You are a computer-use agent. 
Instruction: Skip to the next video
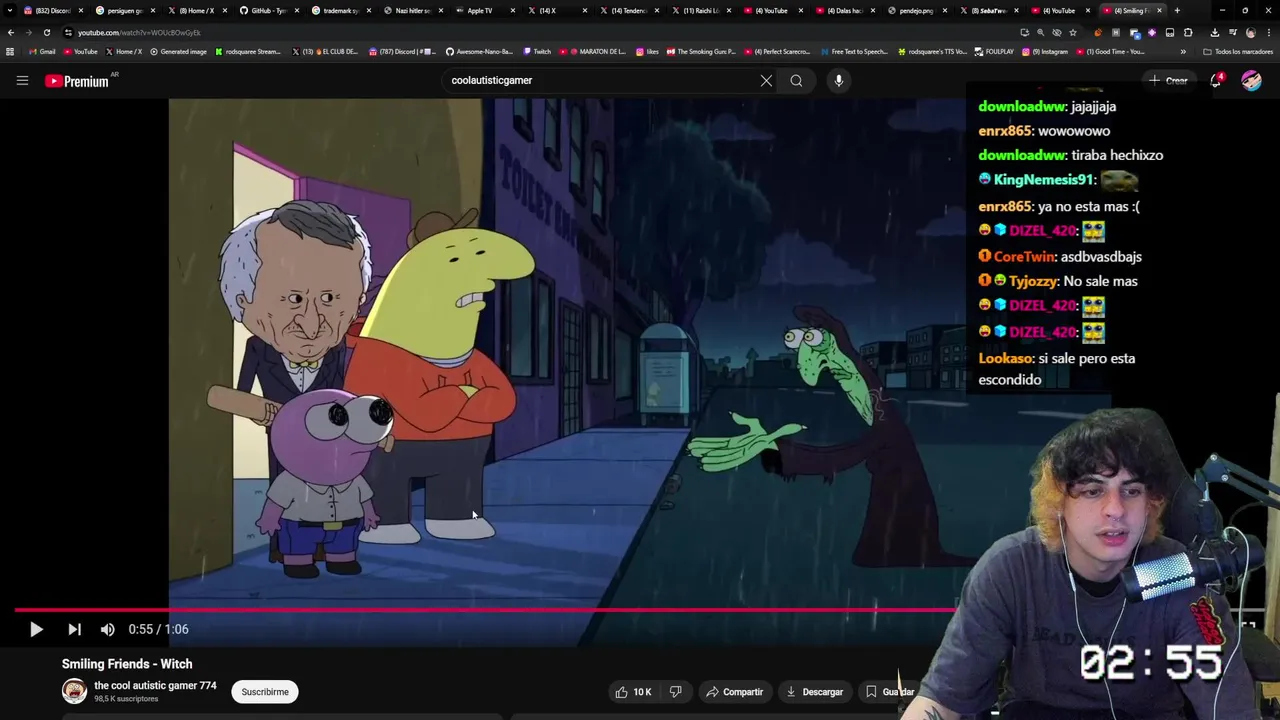coord(74,629)
